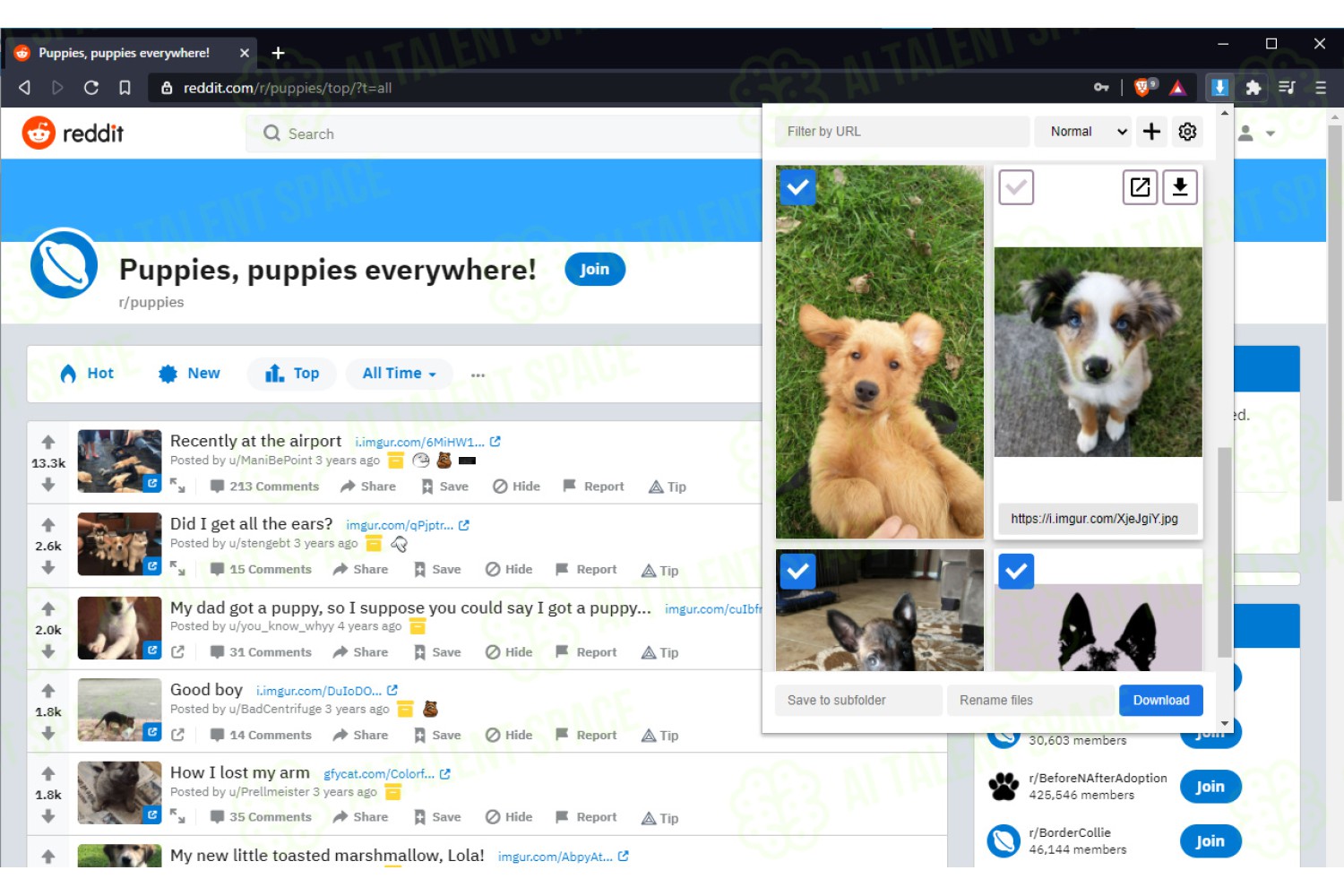
Task: Open i.imgur.com/6MiHW1 link
Action: tap(427, 442)
